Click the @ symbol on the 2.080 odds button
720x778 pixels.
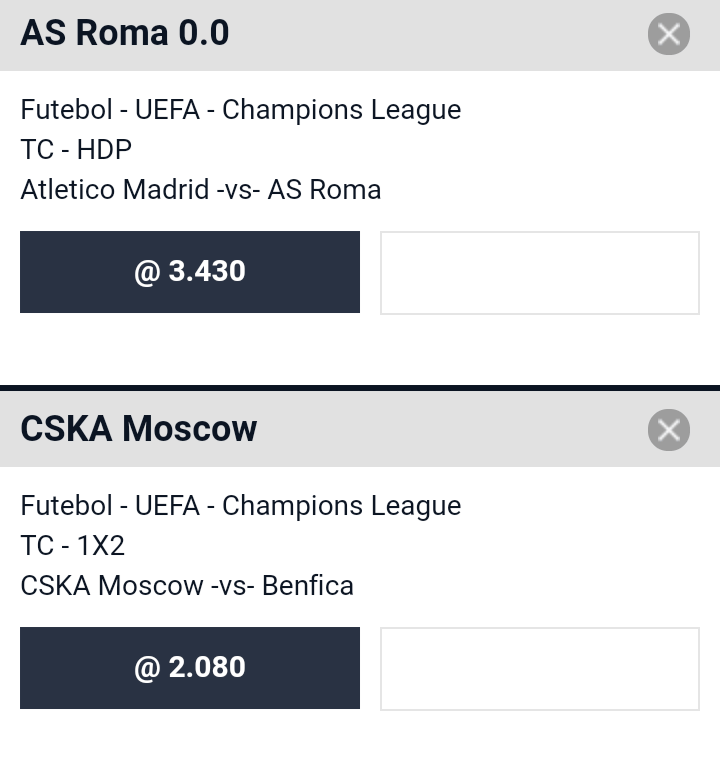coord(147,668)
